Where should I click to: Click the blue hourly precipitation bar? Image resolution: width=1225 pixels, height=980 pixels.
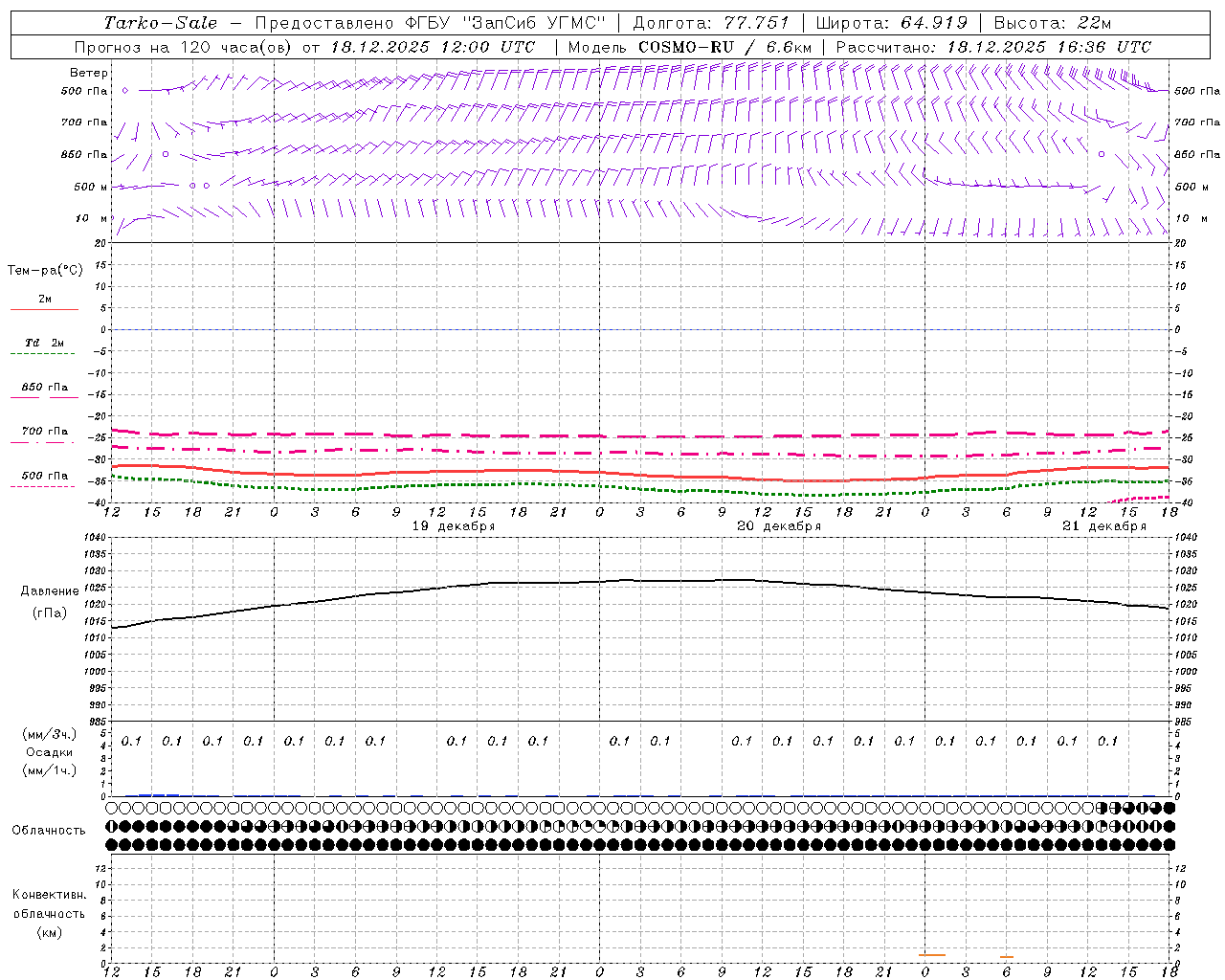pos(159,794)
